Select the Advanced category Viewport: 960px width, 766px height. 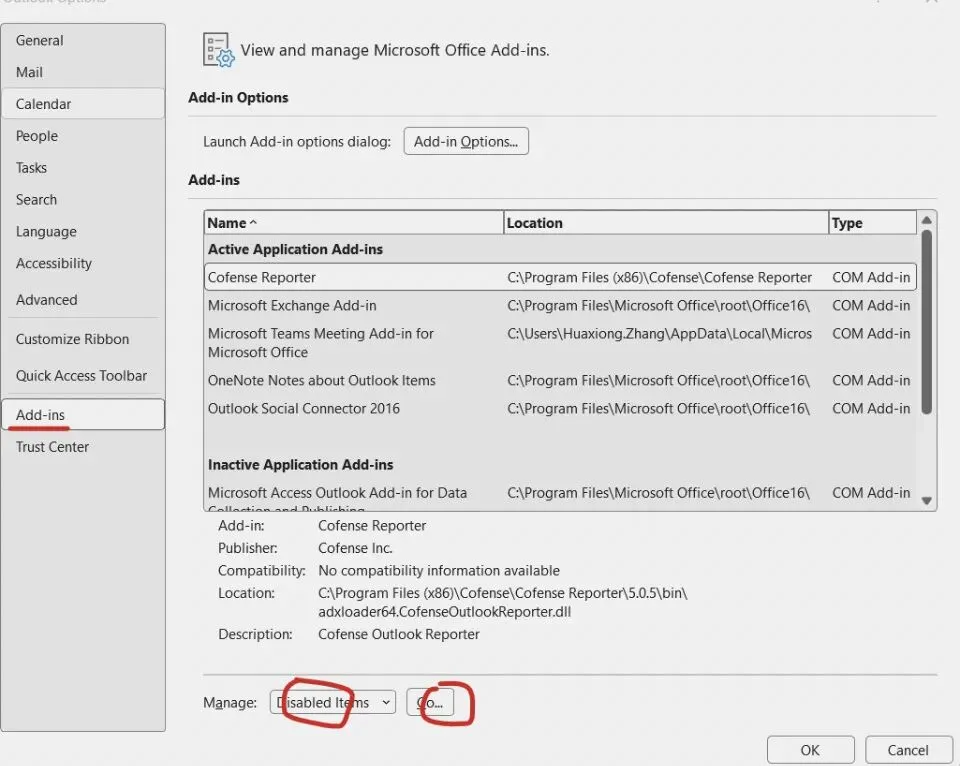click(83, 299)
